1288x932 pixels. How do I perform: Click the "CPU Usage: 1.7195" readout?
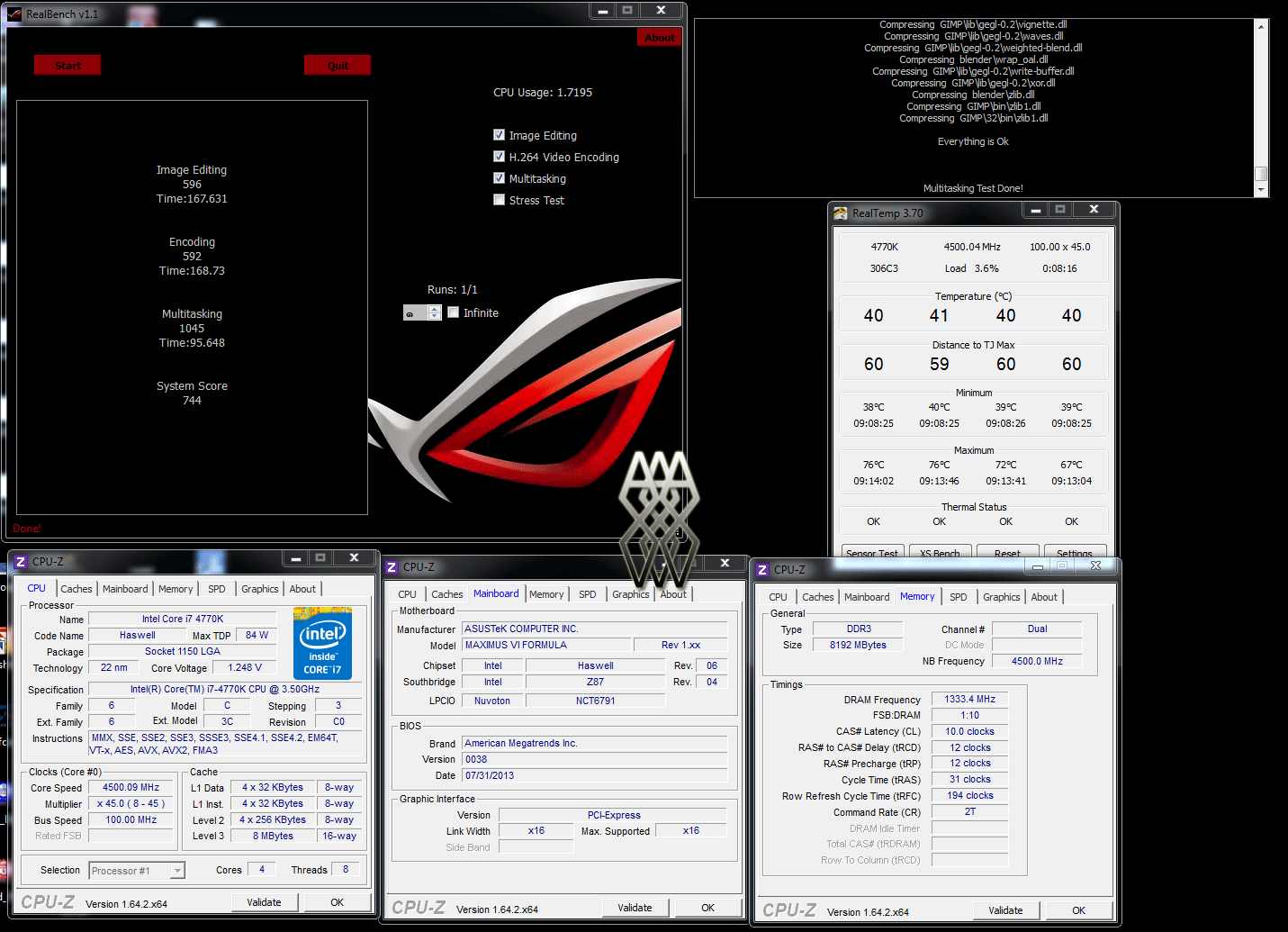(543, 93)
